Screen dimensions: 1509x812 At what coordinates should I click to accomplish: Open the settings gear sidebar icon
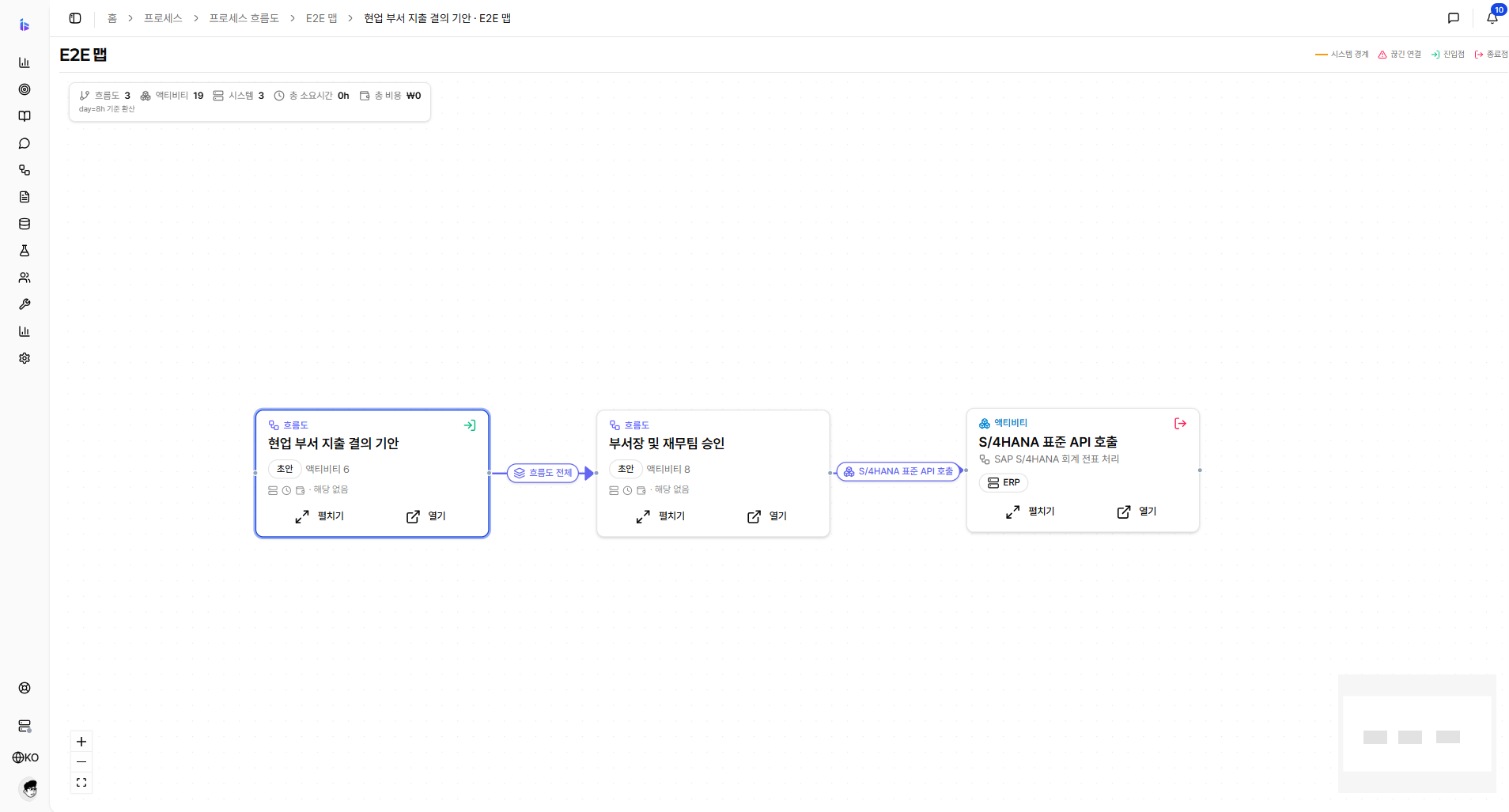pos(25,358)
